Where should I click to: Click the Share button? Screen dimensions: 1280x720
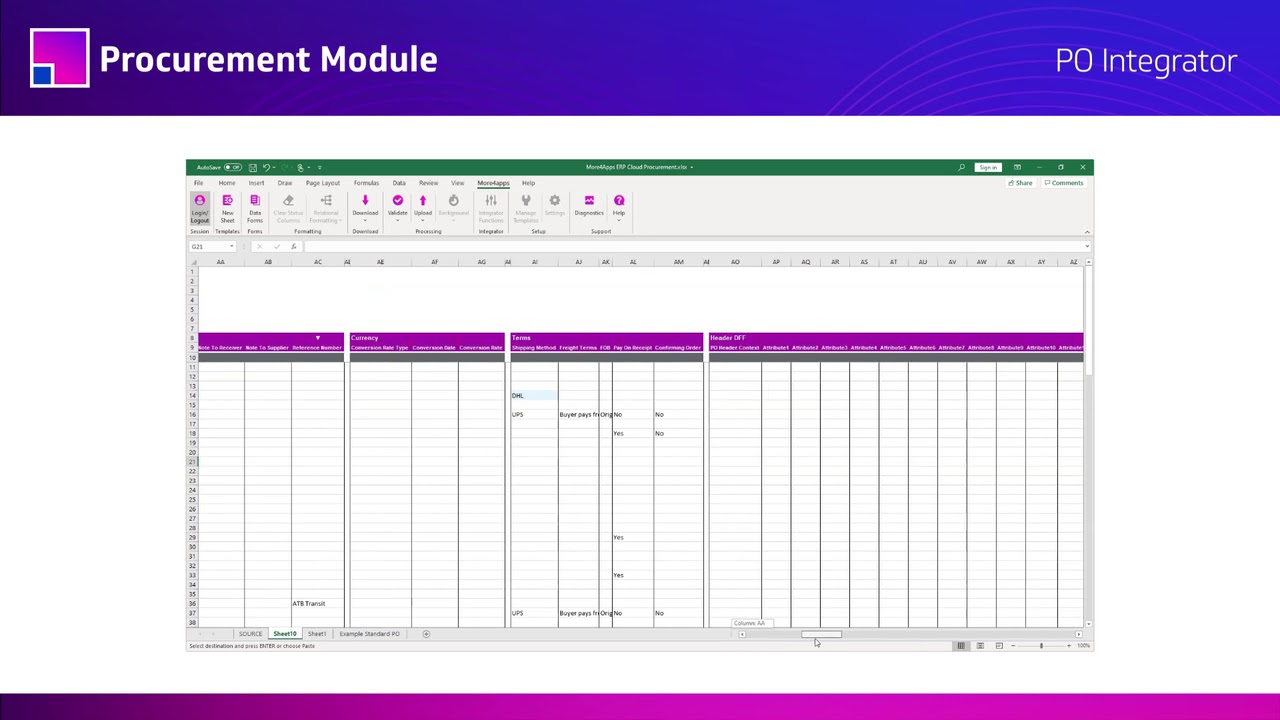coord(1021,183)
